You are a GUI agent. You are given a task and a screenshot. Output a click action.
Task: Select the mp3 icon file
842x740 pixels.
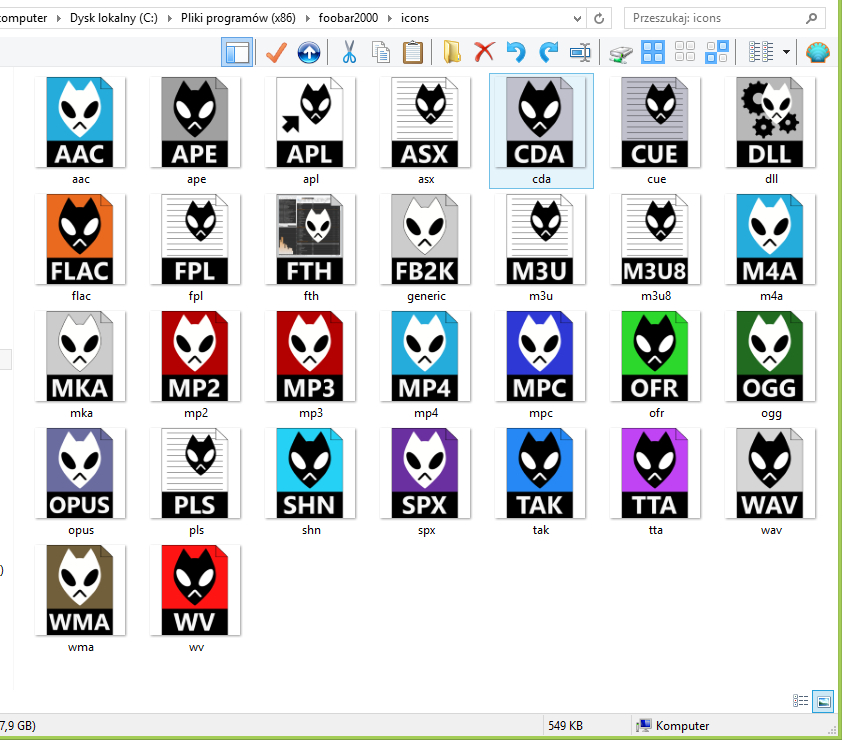coord(310,365)
